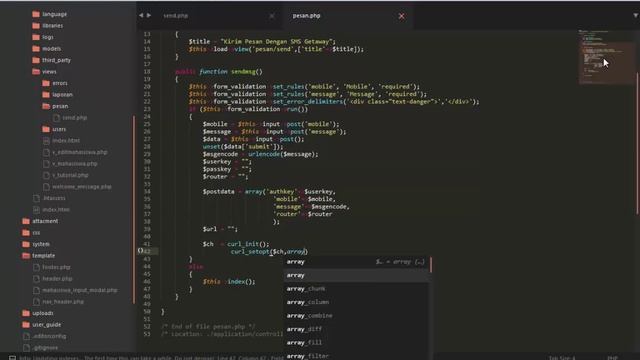Click 'sendmsg' function name in code
The height and width of the screenshot is (360, 640).
point(243,71)
